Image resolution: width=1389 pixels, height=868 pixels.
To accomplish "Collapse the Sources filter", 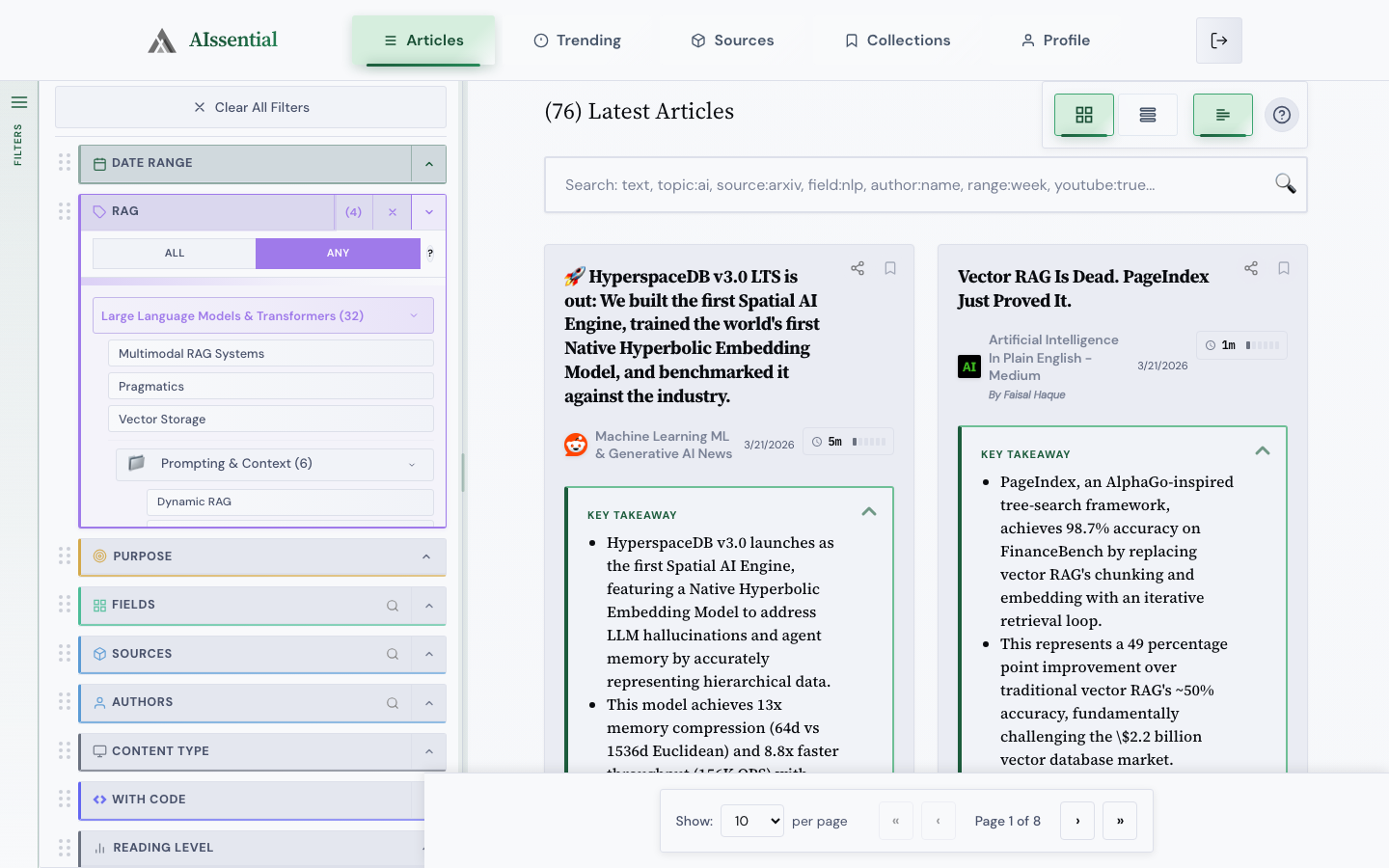I will point(429,654).
